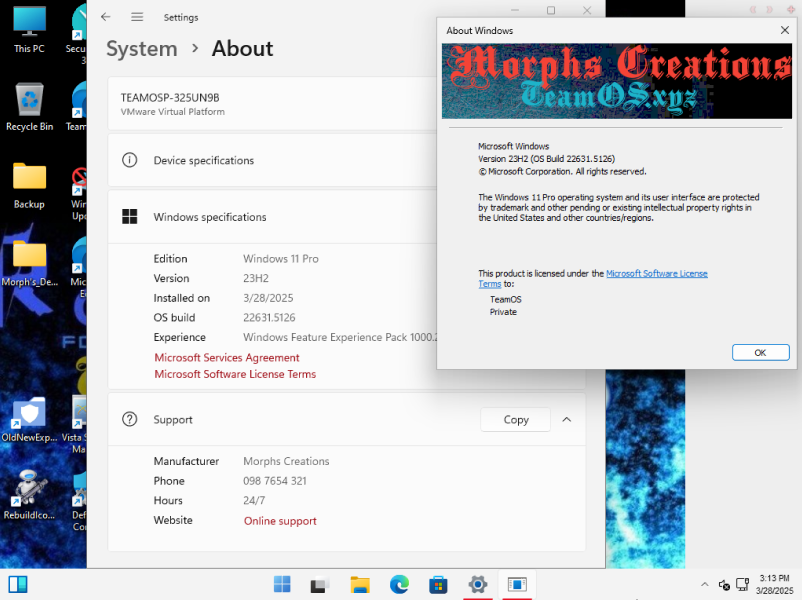Open Microsoft Services Agreement link
This screenshot has width=802, height=600.
pyautogui.click(x=227, y=358)
